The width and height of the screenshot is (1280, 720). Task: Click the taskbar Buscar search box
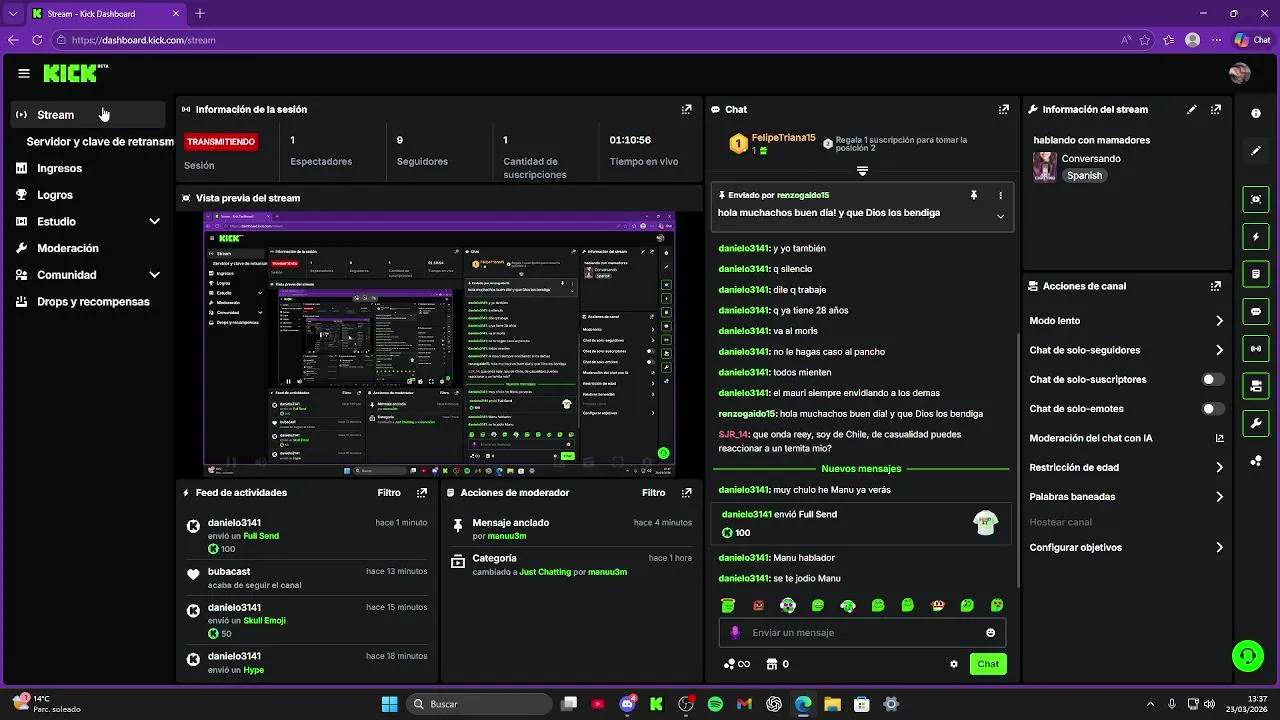click(478, 704)
